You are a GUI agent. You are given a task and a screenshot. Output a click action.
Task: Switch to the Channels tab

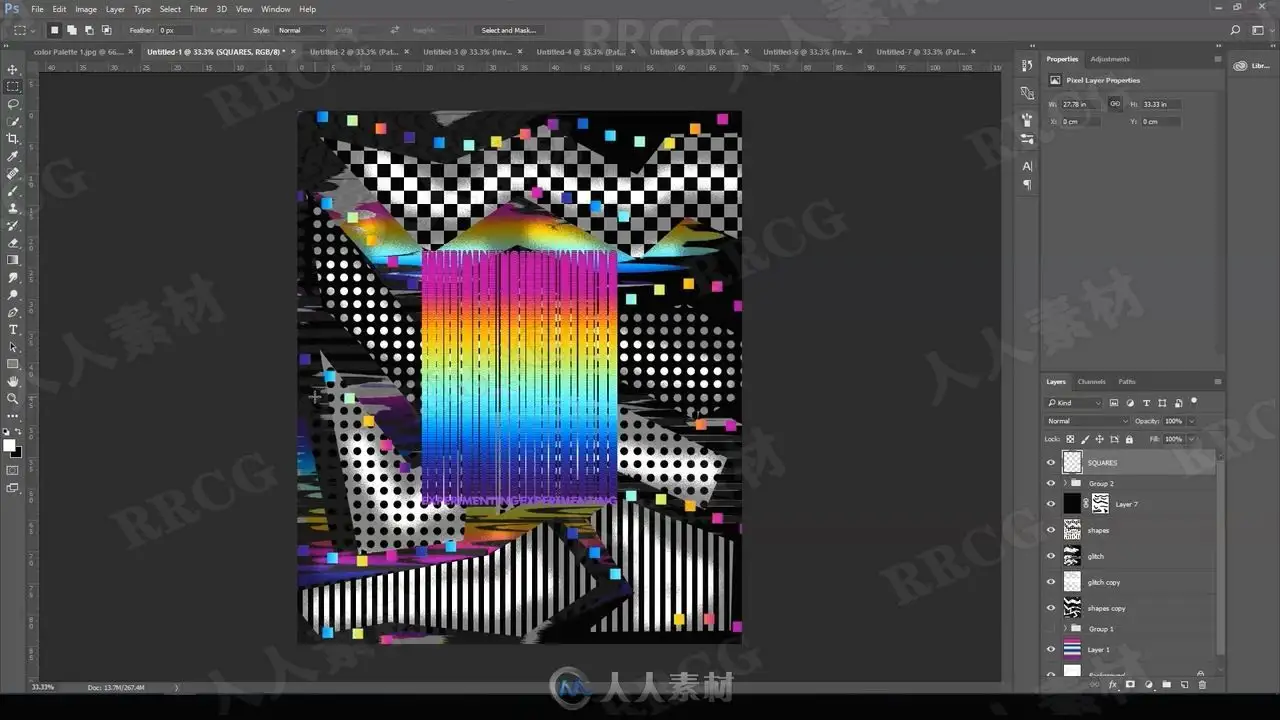tap(1091, 381)
